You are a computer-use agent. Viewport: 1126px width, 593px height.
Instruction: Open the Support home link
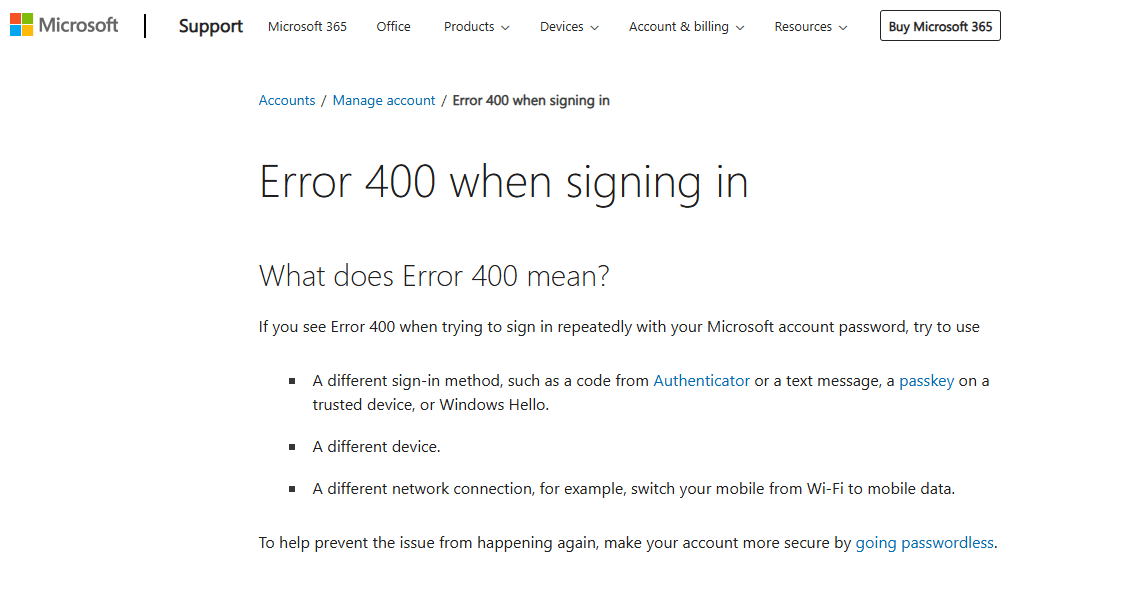[210, 27]
